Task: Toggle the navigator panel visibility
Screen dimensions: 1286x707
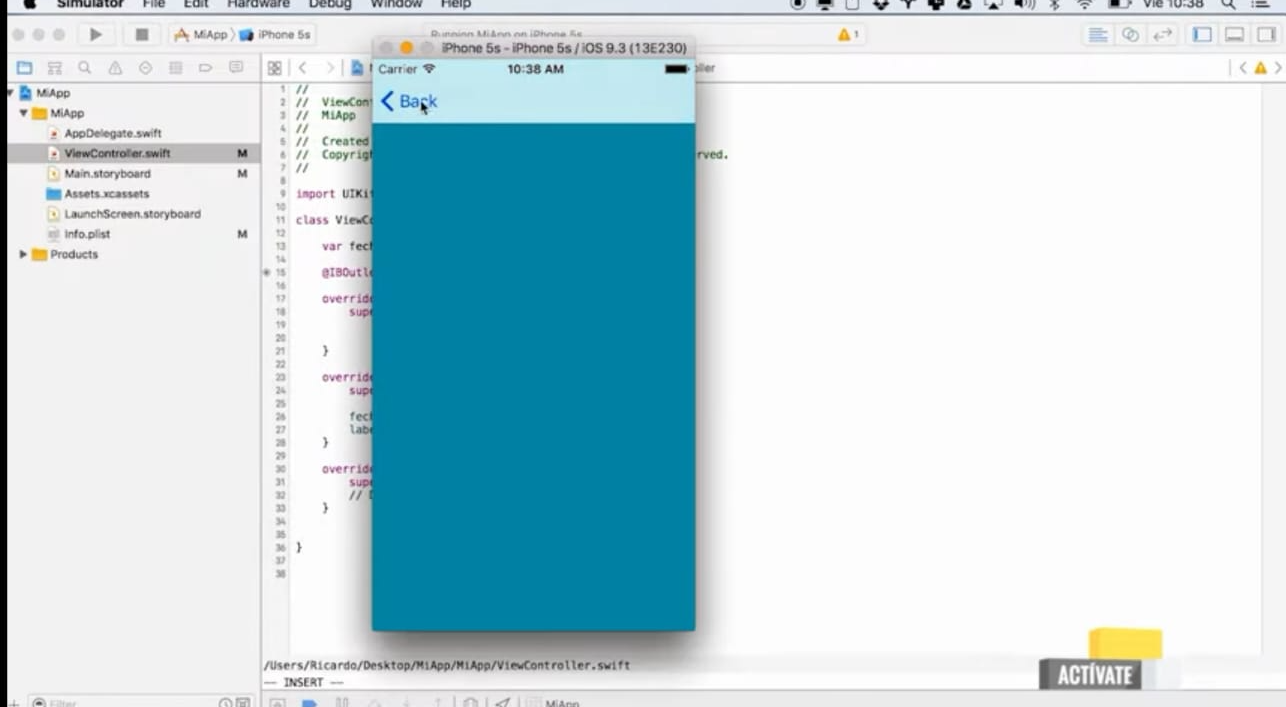Action: [1203, 34]
